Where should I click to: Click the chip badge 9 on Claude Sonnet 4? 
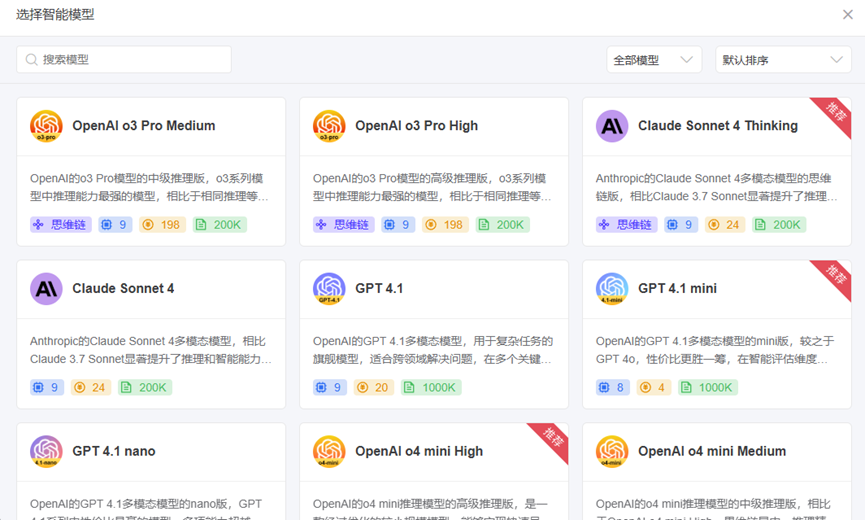click(47, 387)
